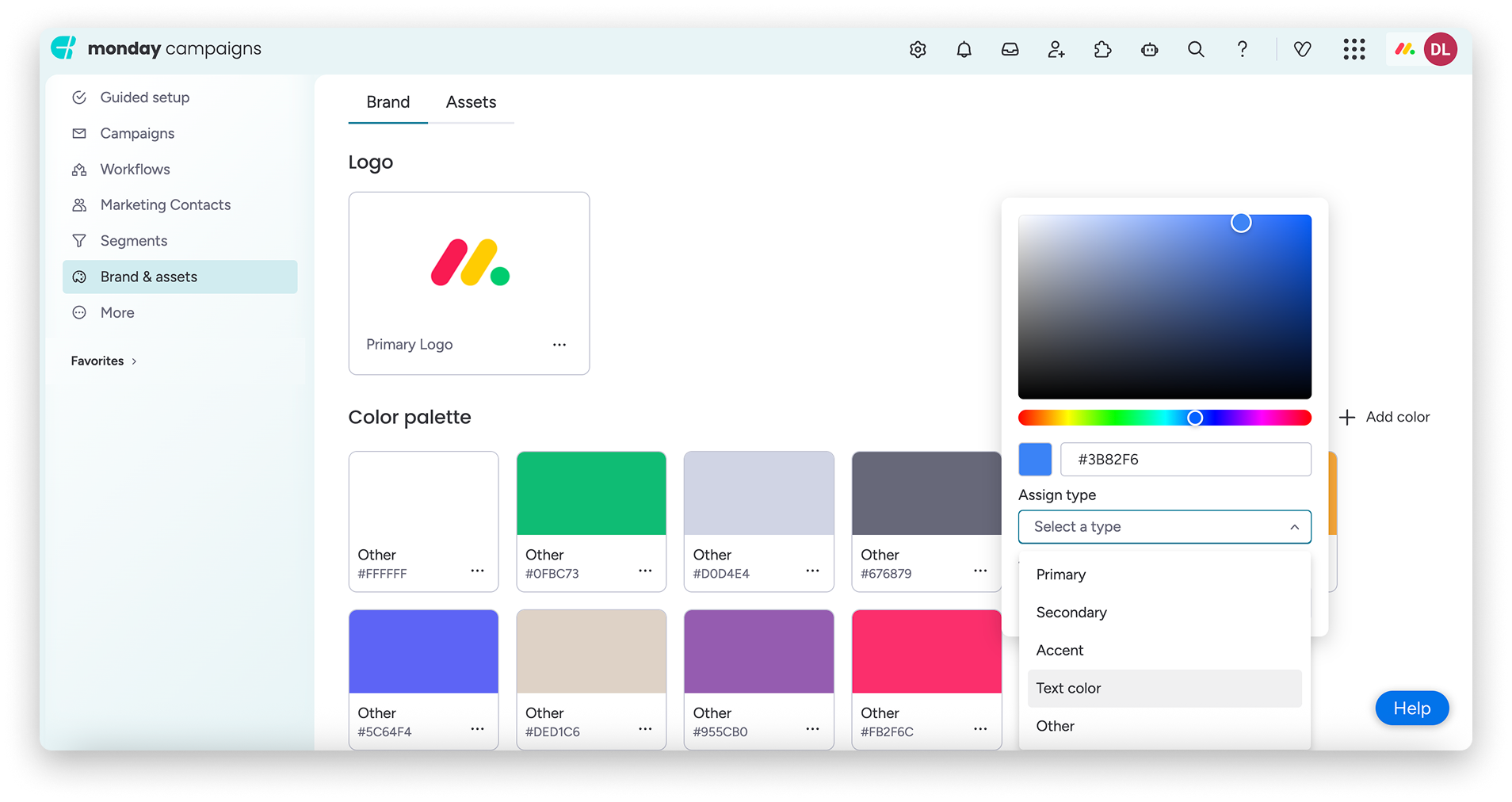Open the apps puzzle piece icon
Screen dimensions: 1512x802
point(1102,49)
